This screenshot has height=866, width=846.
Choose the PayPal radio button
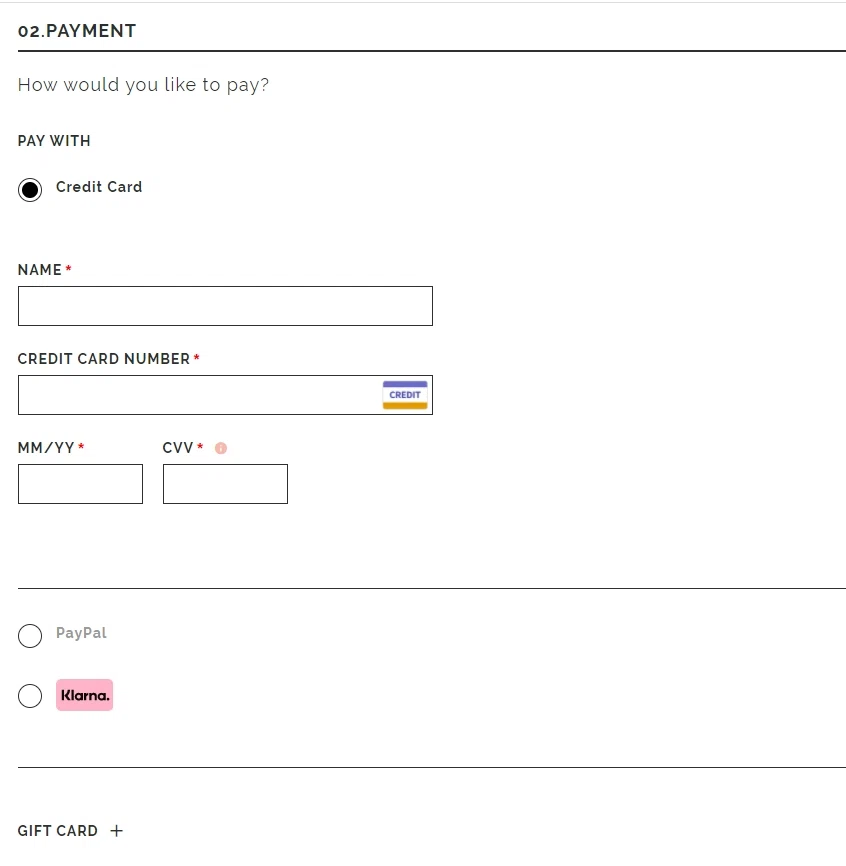click(30, 636)
